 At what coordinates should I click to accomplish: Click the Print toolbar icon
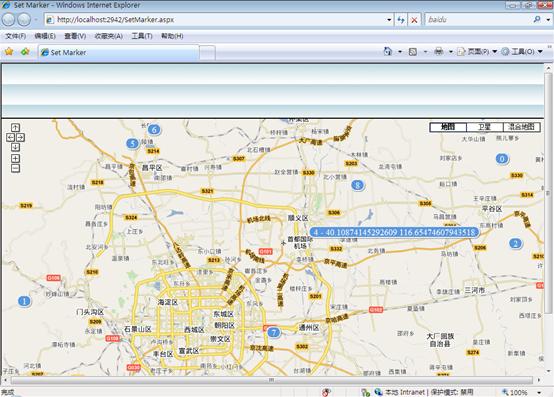[x=438, y=52]
